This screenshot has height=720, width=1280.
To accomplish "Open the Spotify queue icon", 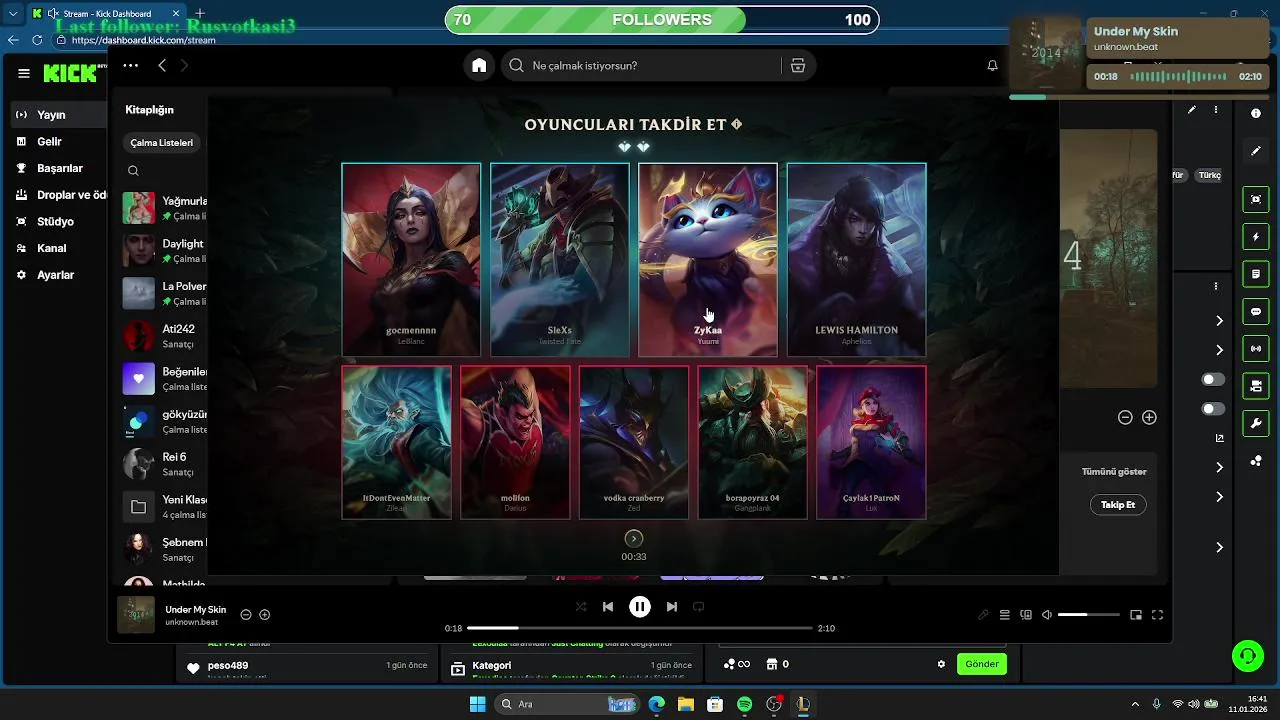I will [1005, 615].
